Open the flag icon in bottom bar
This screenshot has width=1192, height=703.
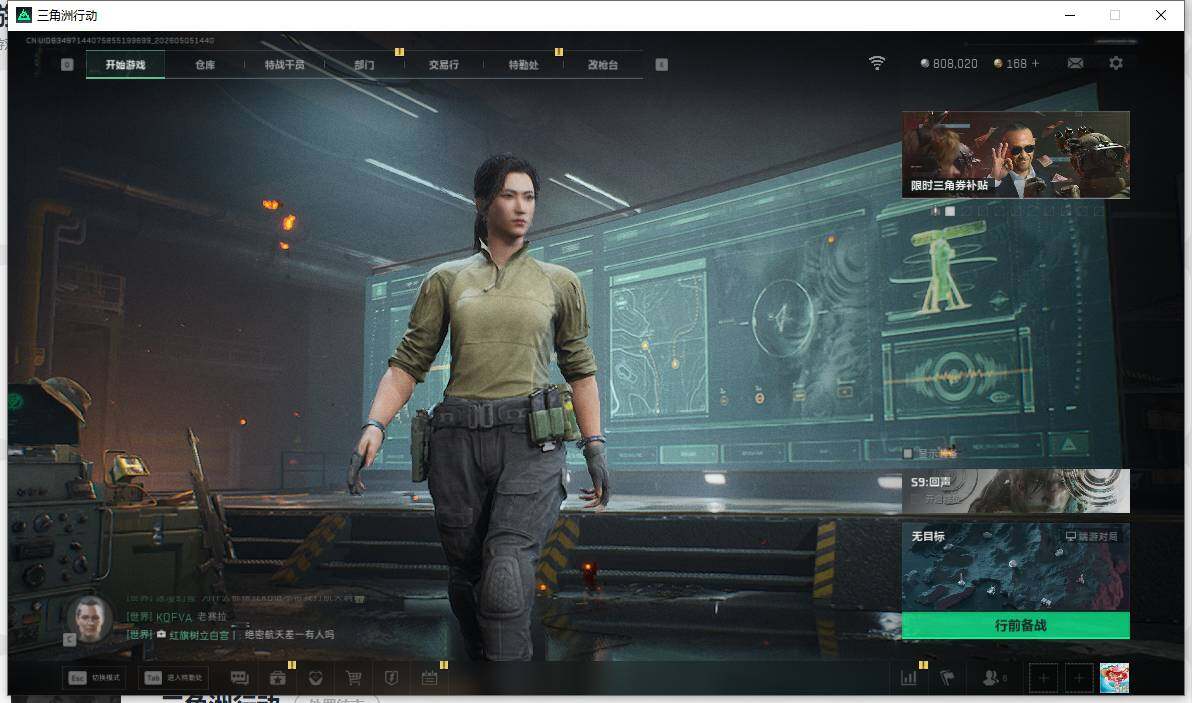(947, 678)
